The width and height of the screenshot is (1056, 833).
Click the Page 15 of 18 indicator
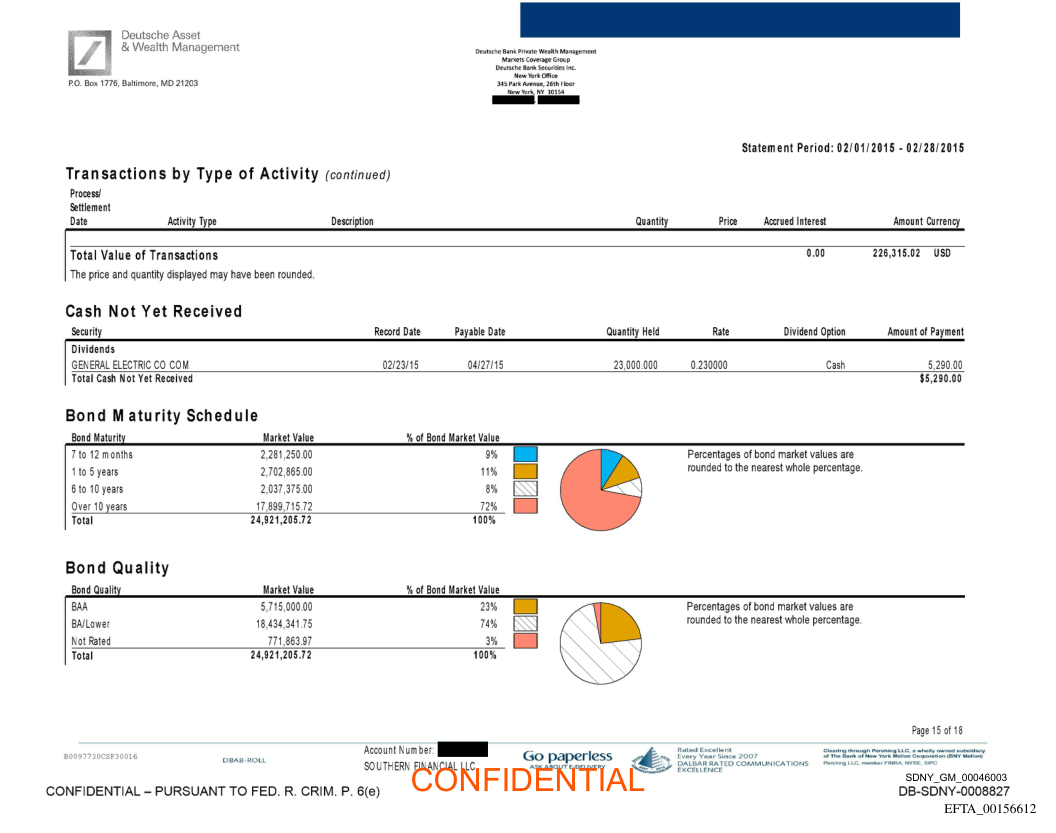click(x=937, y=730)
